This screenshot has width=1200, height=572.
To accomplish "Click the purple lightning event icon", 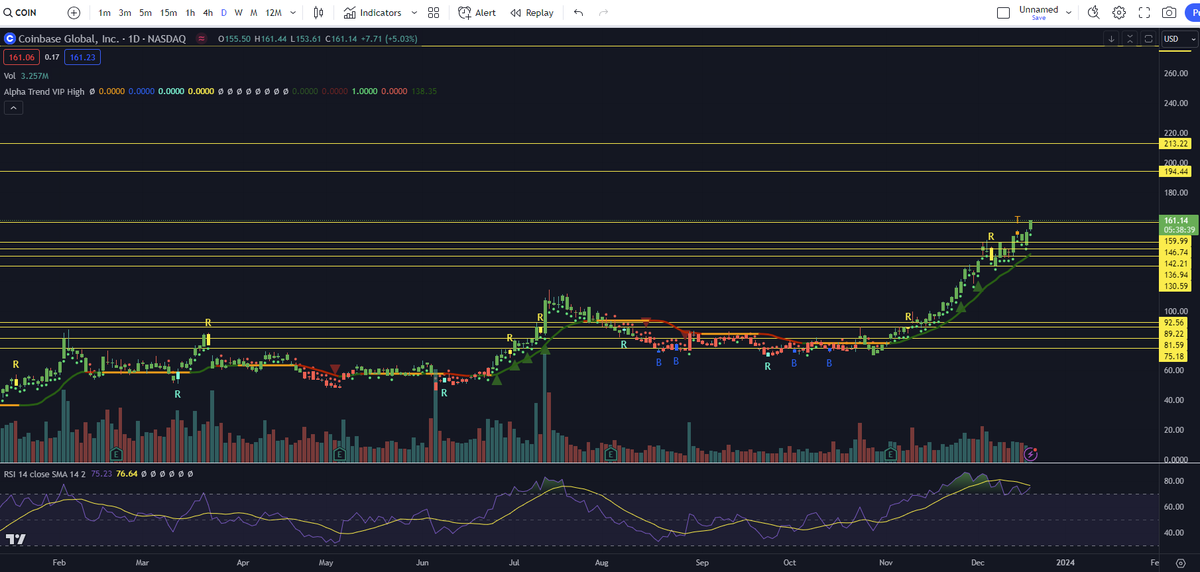I will coord(1031,454).
